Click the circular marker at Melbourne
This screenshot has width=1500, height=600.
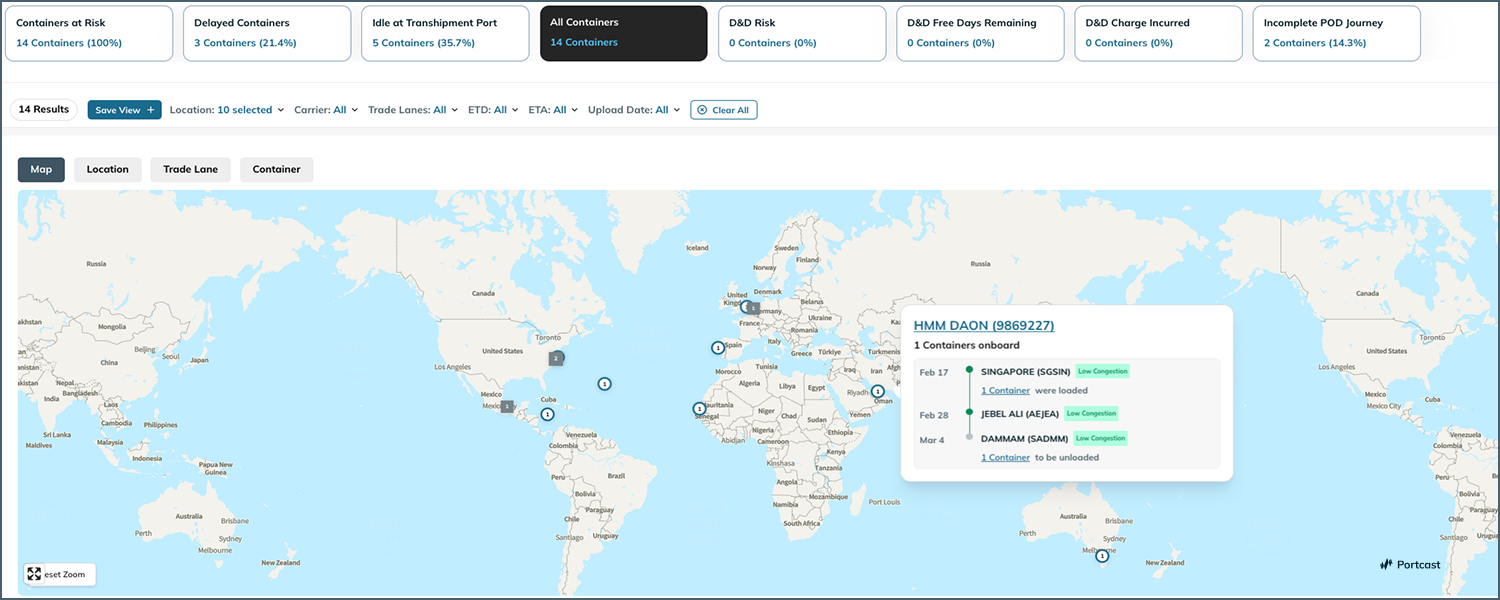tap(1102, 556)
